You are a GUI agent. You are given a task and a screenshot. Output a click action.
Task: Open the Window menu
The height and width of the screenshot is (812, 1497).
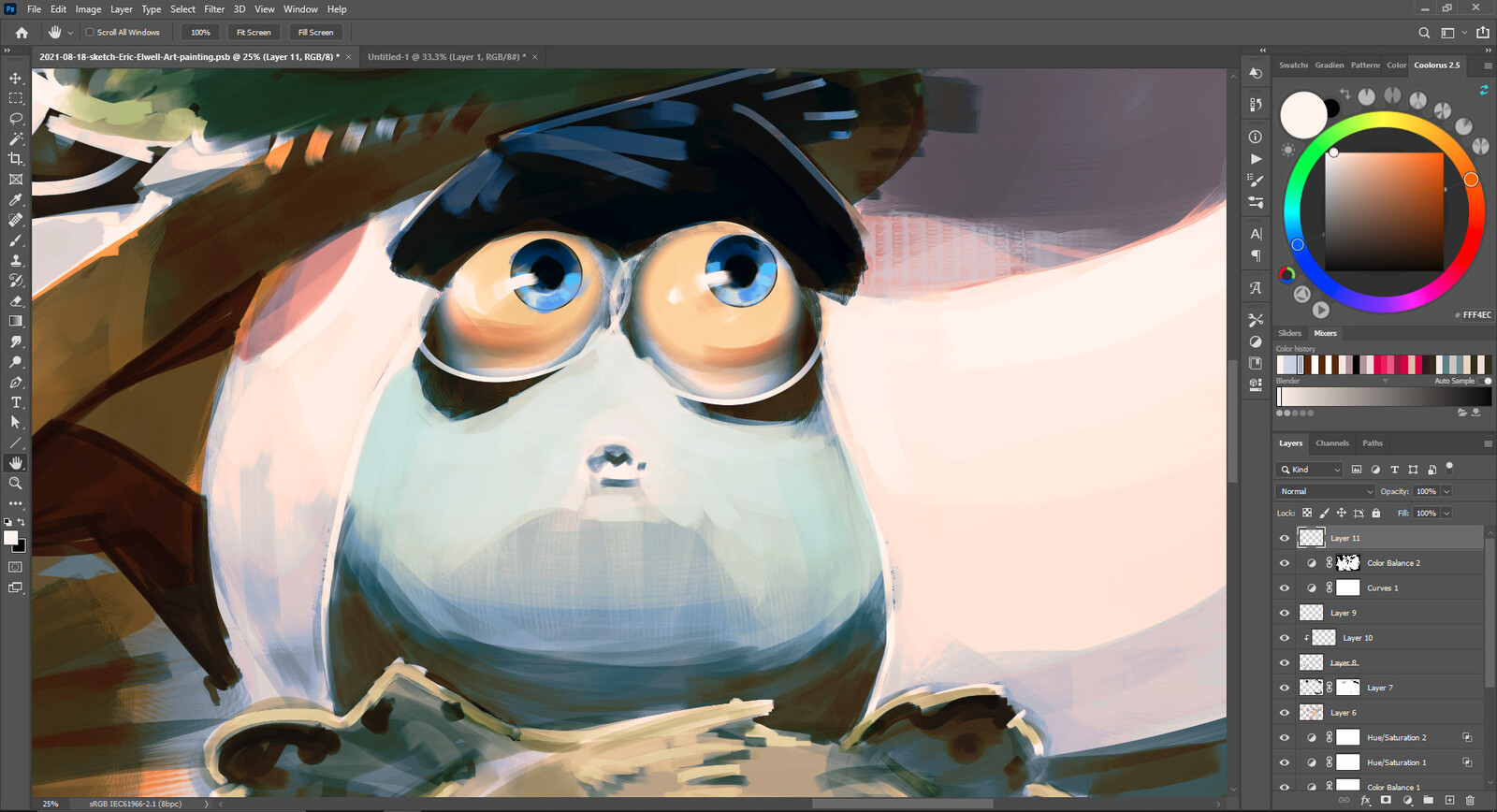pyautogui.click(x=300, y=9)
